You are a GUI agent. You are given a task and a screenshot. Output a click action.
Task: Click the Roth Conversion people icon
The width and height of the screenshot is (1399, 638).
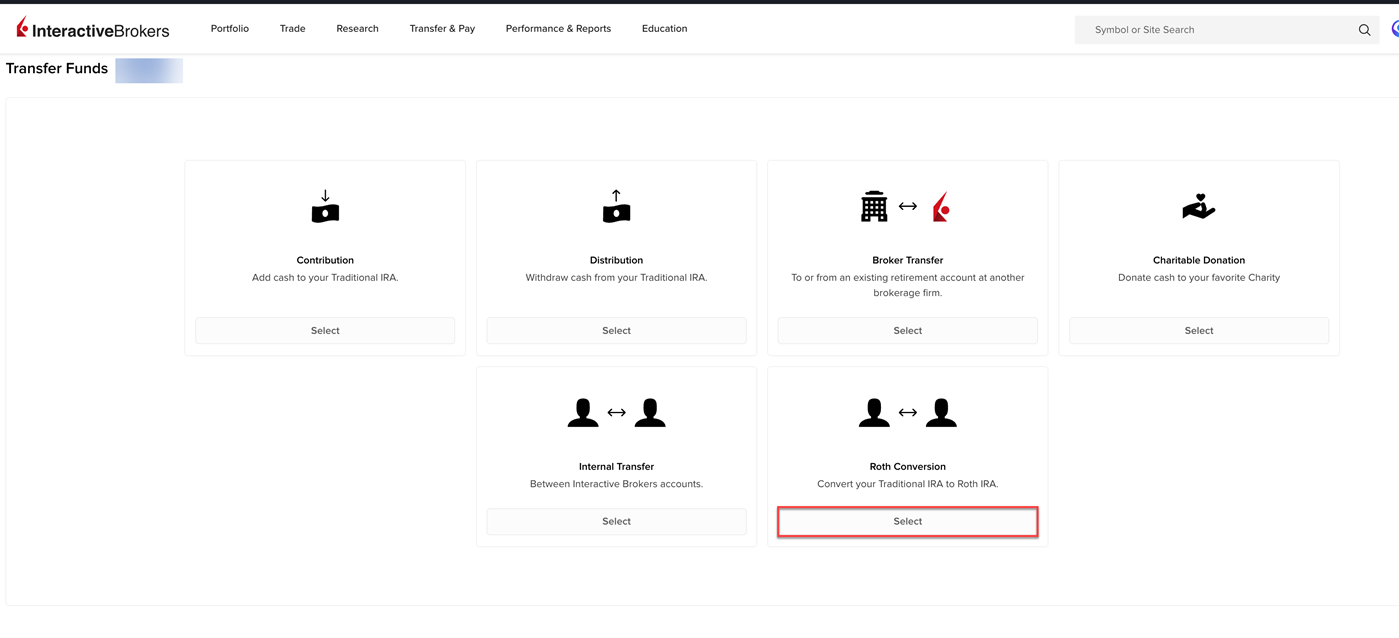point(907,412)
